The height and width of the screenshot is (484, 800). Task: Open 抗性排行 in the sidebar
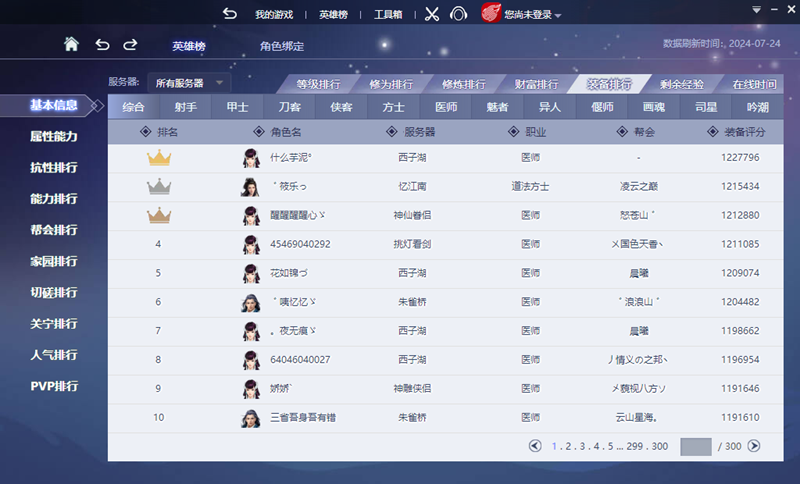[54, 167]
